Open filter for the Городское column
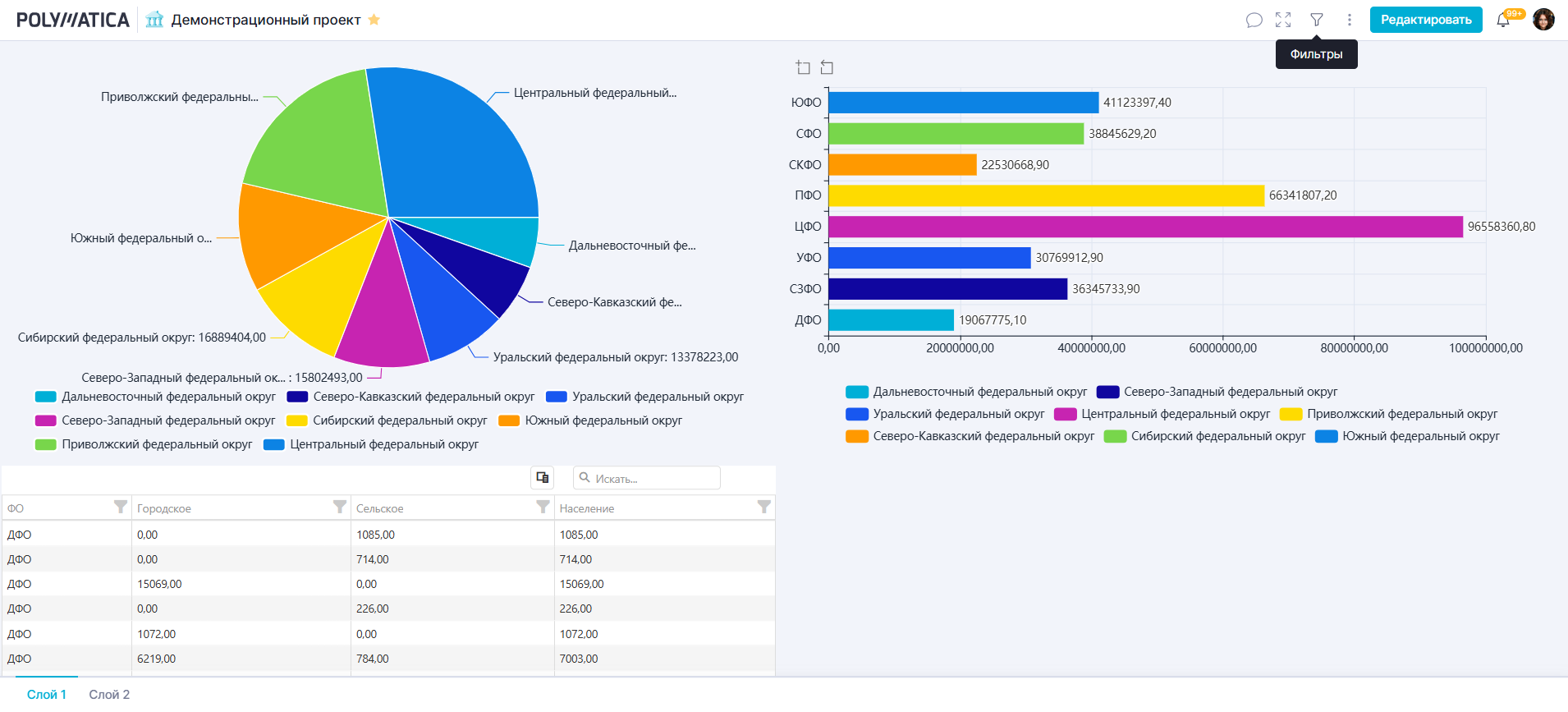The height and width of the screenshot is (712, 1568). tap(339, 508)
